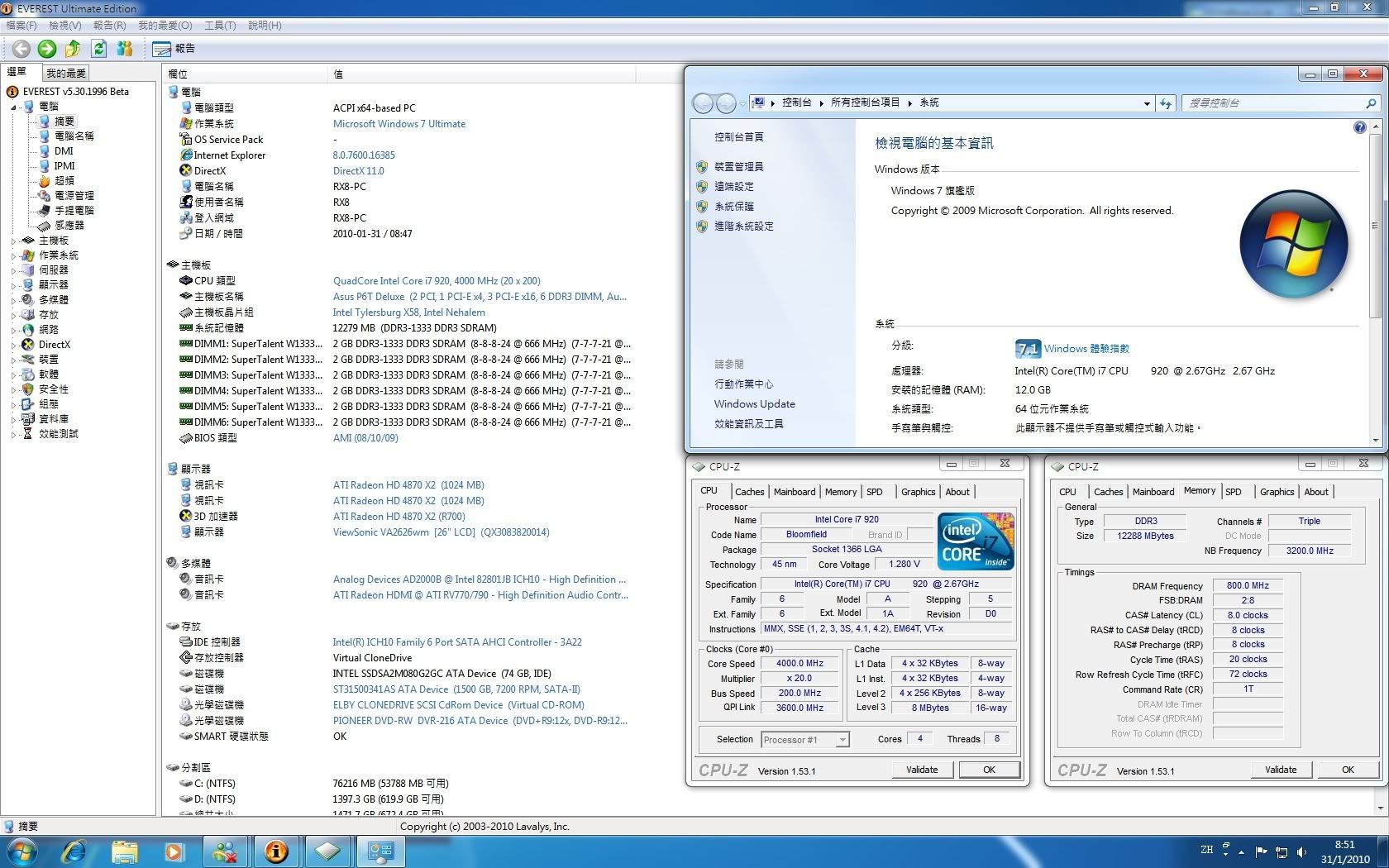Open the 工具(T) menu in EVEREST
The image size is (1389, 868).
pos(219,26)
